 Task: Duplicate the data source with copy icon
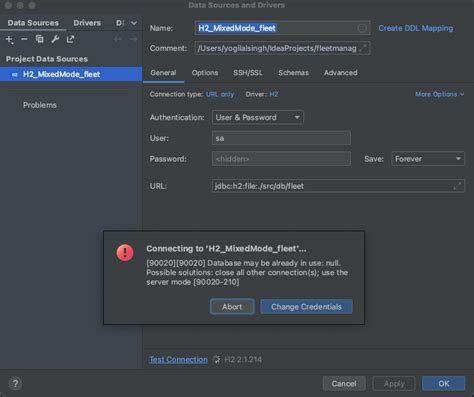40,39
